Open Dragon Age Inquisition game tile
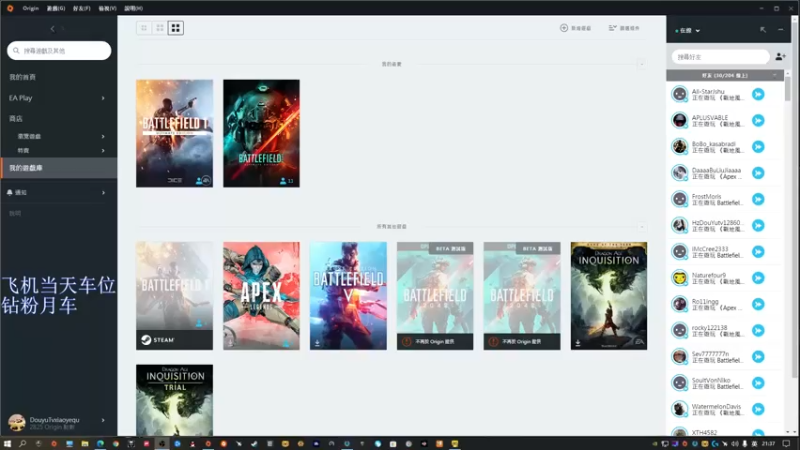This screenshot has height=450, width=800. (x=609, y=296)
